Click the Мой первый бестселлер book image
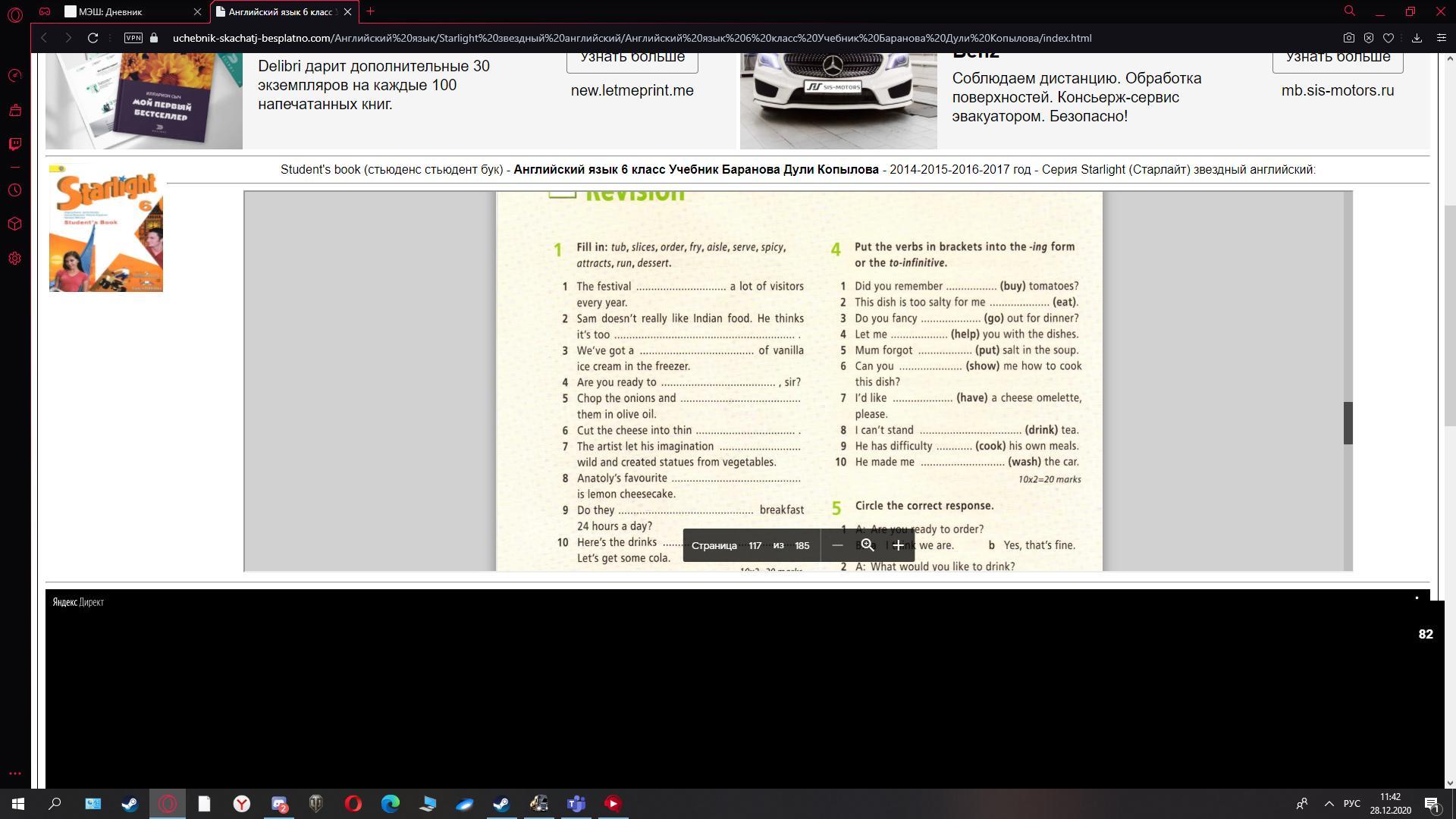Viewport: 1456px width, 819px height. point(144,101)
